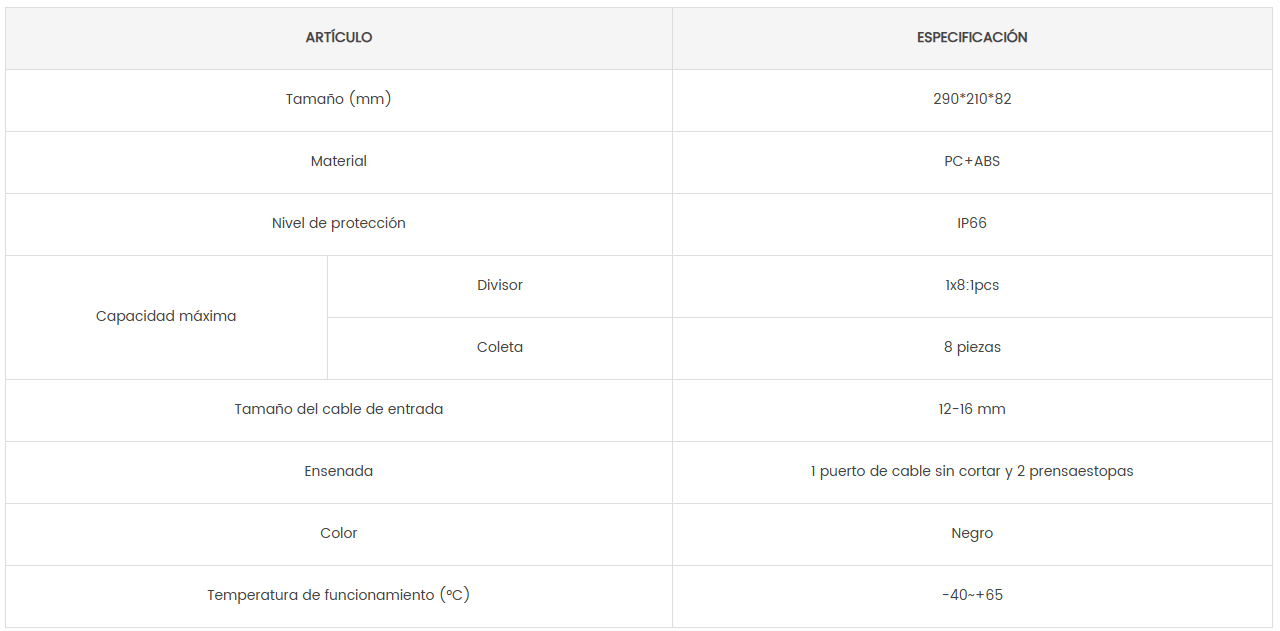Click the -40~+65 temperature value

click(972, 595)
